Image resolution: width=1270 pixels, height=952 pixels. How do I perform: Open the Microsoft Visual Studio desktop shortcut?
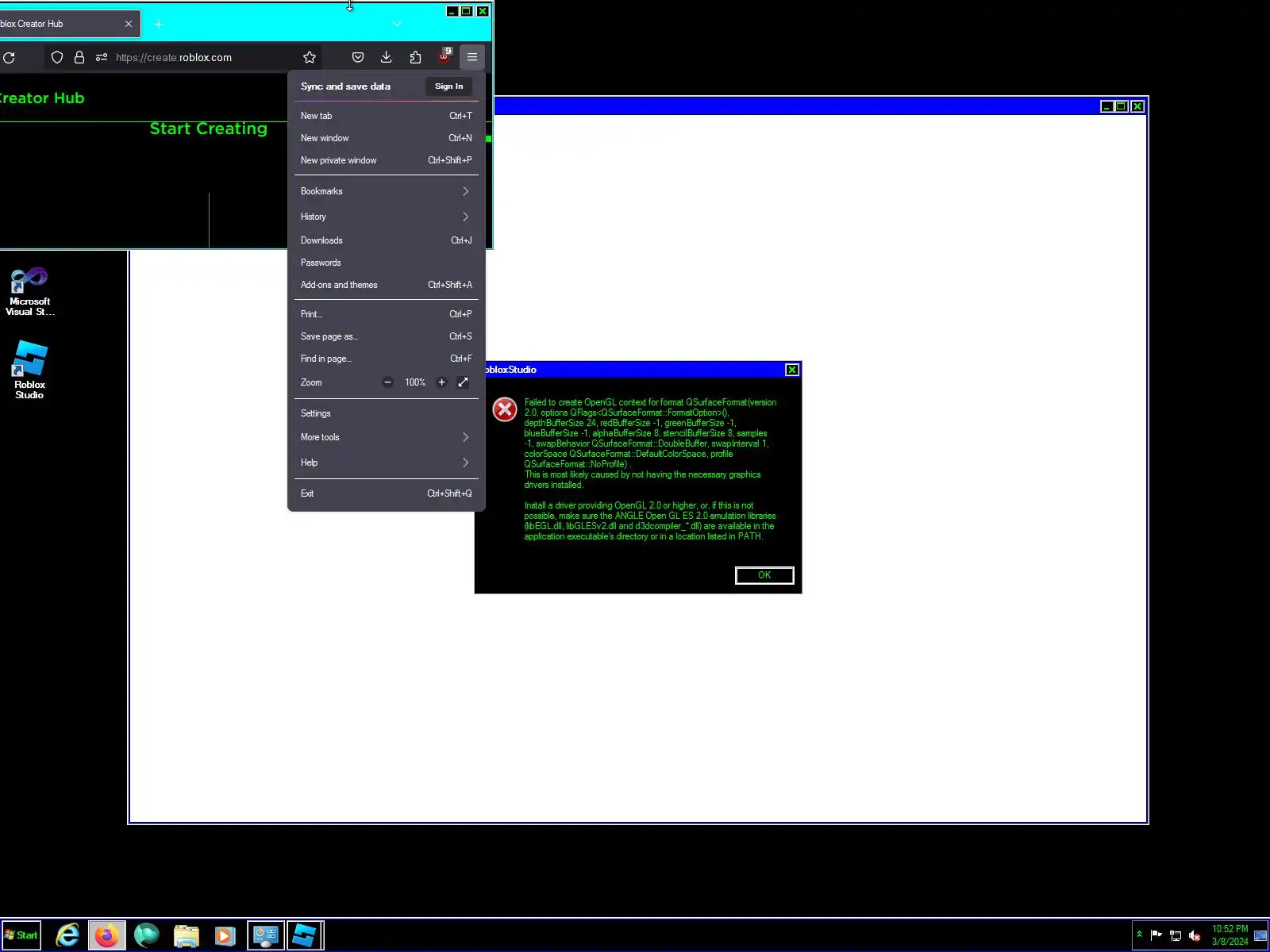(x=29, y=292)
